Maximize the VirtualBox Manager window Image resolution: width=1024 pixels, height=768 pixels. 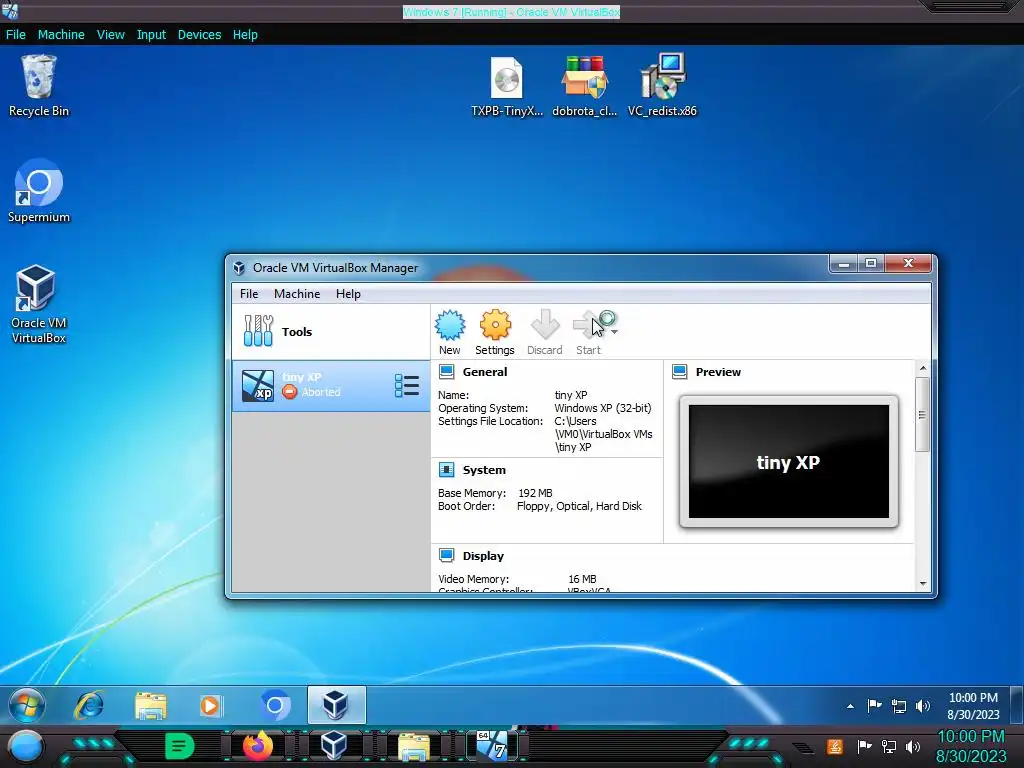point(871,263)
